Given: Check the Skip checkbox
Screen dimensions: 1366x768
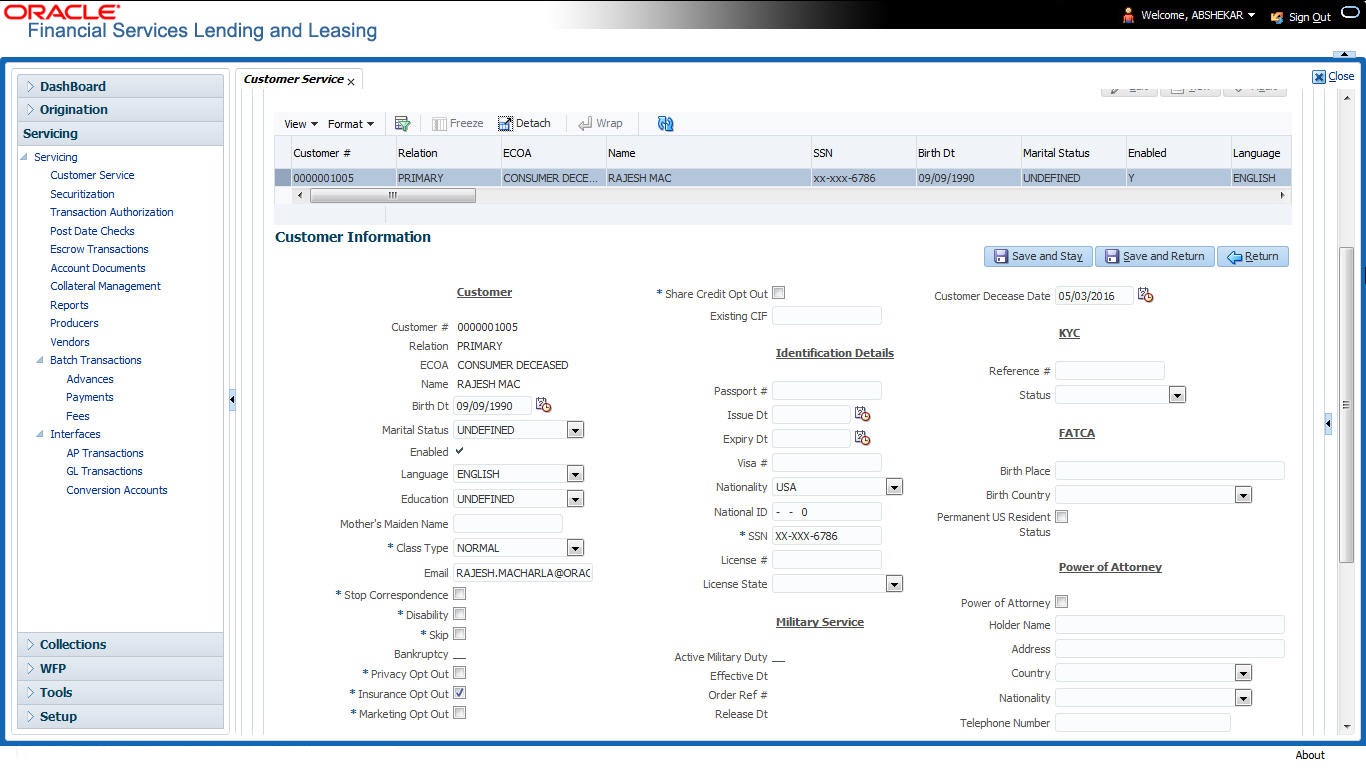Looking at the screenshot, I should click(460, 634).
